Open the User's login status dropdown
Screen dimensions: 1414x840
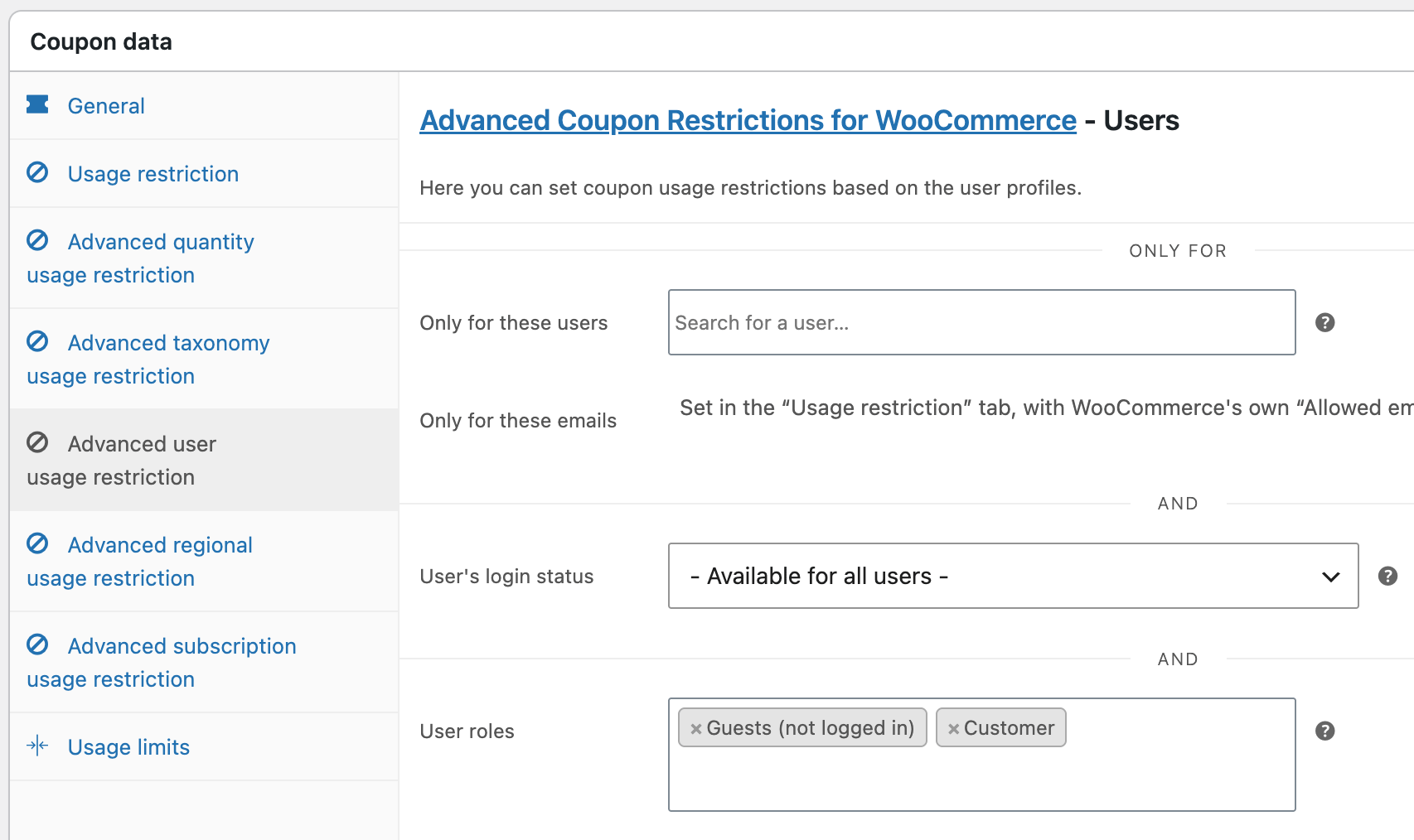1013,576
